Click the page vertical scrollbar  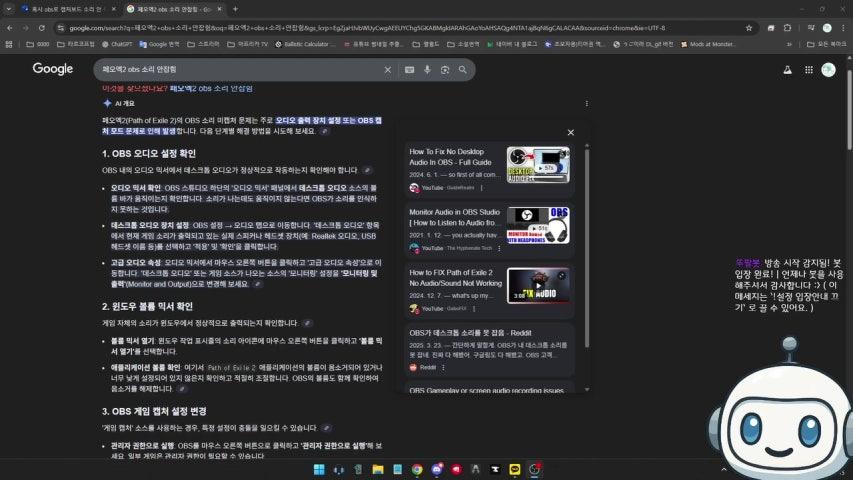click(x=849, y=110)
